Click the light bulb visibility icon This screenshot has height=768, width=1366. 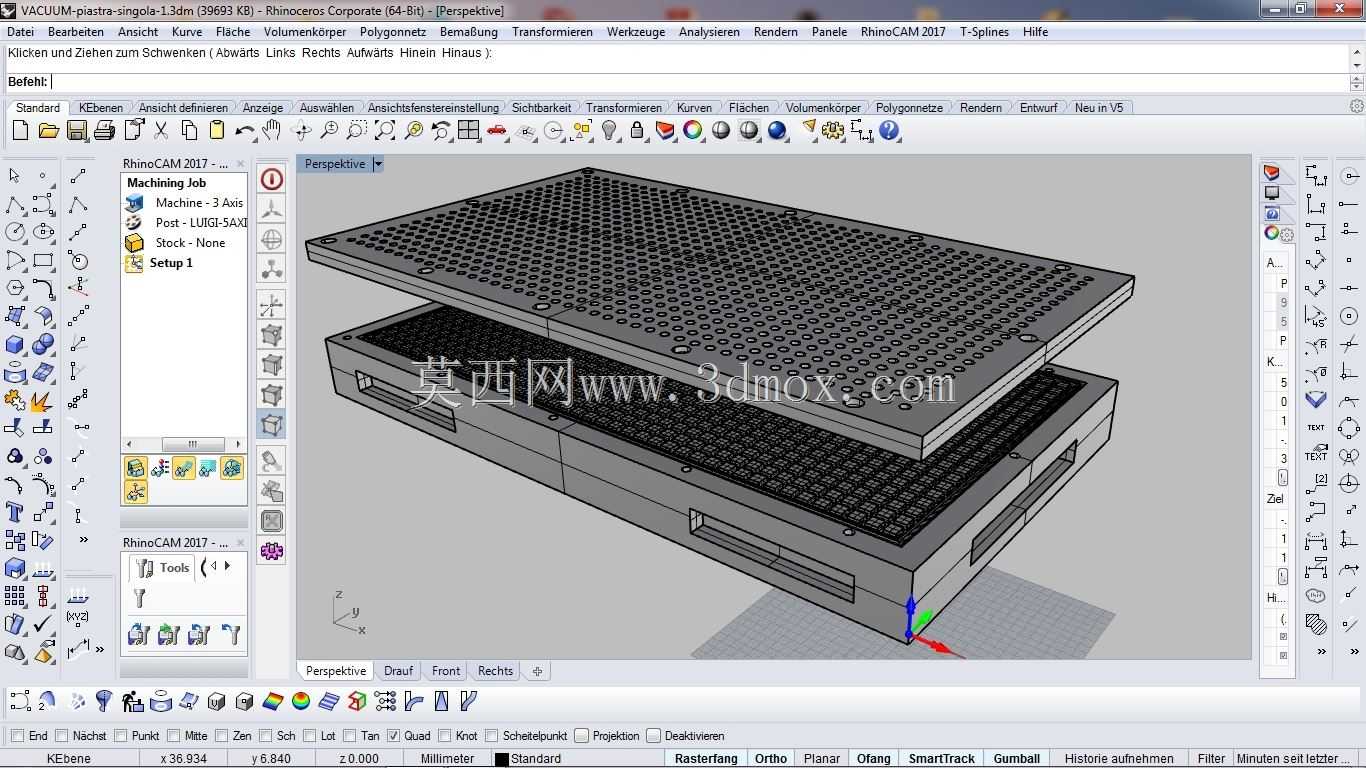(608, 130)
